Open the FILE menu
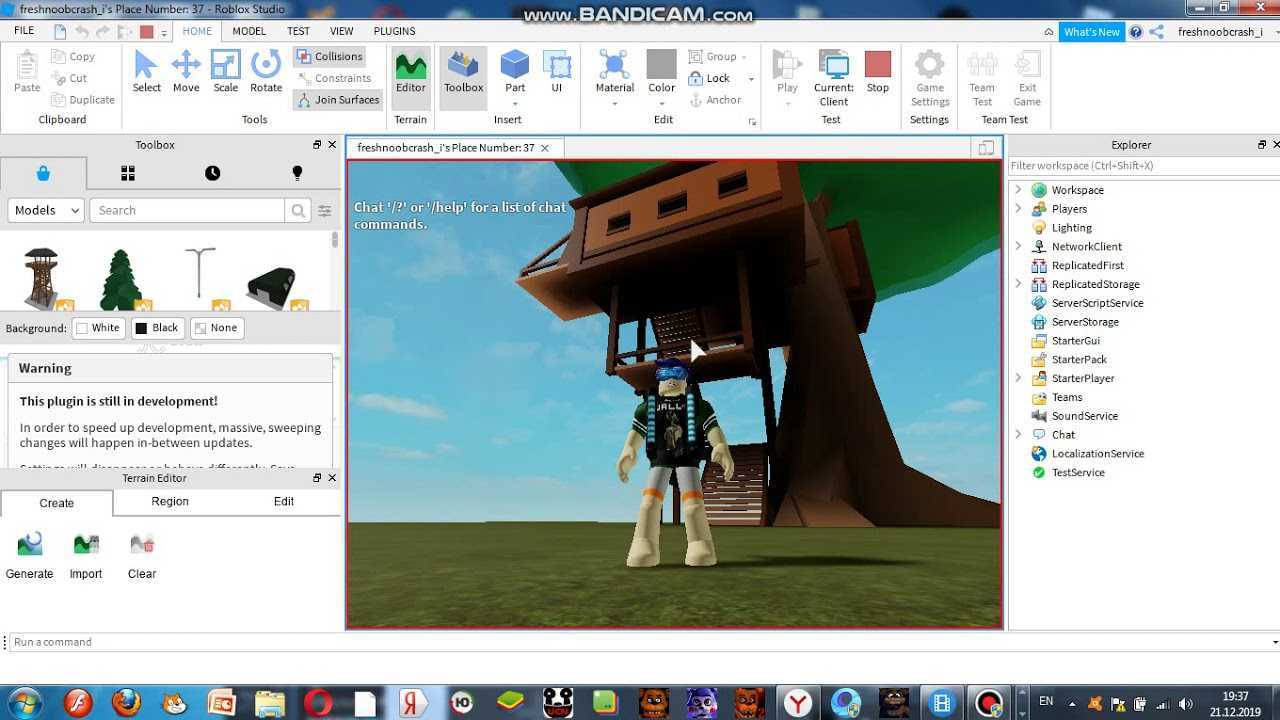 24,31
